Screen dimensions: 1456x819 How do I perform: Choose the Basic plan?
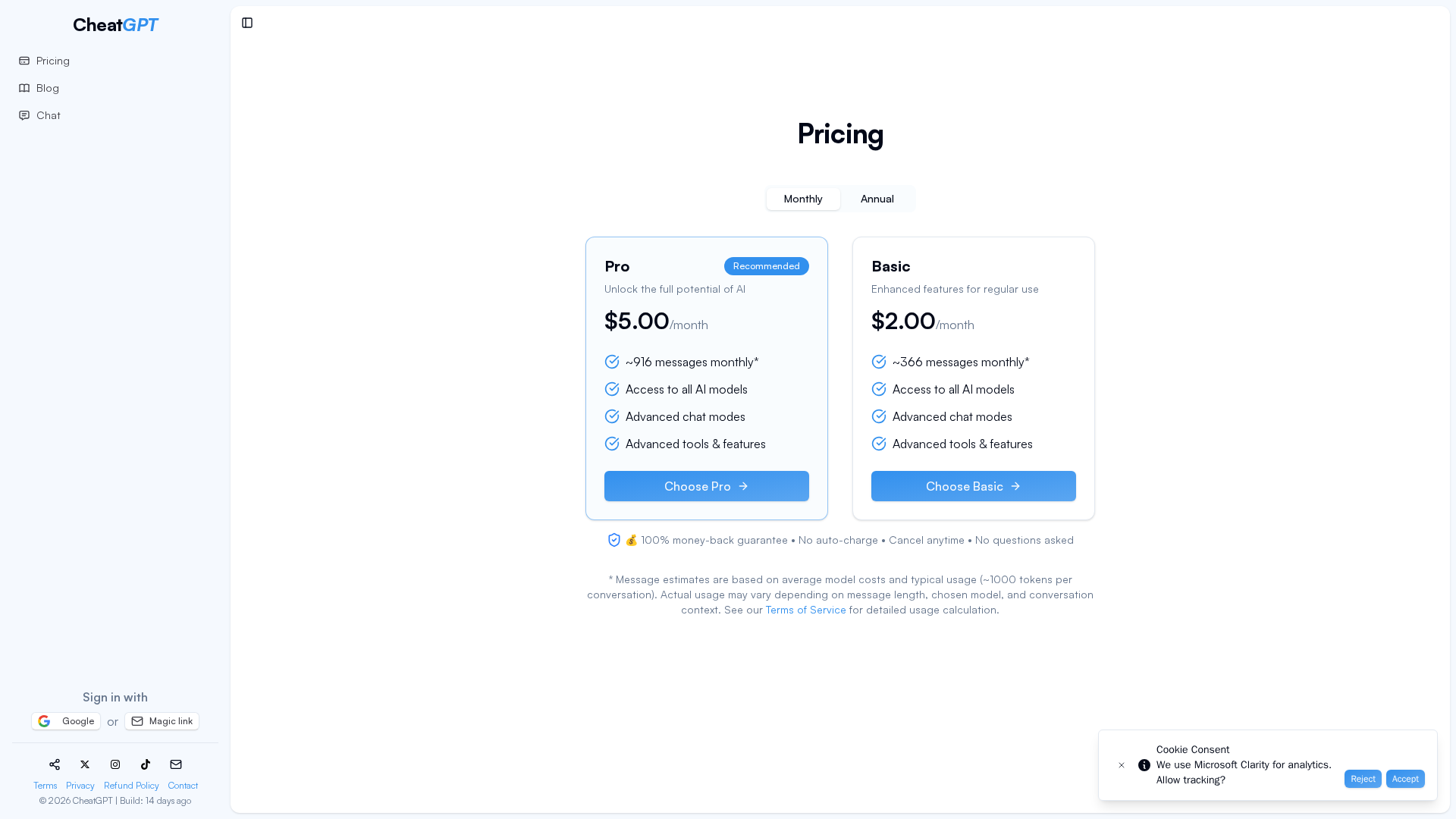973,486
